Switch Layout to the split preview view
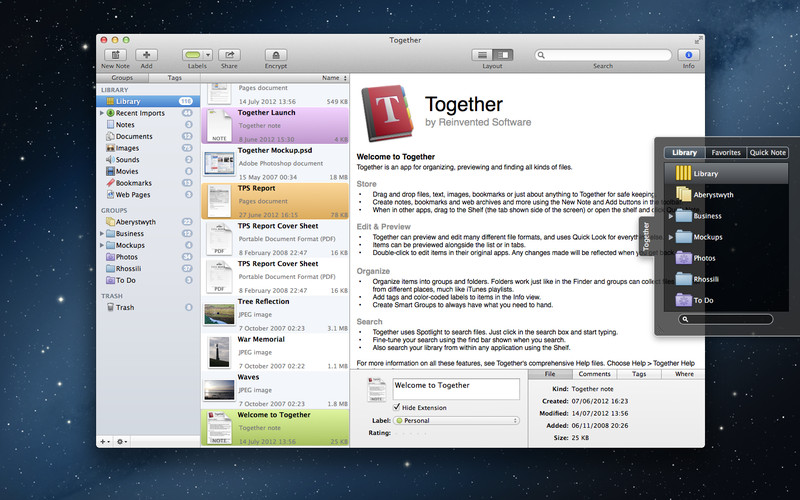Screen dimensions: 800x500 (503, 55)
